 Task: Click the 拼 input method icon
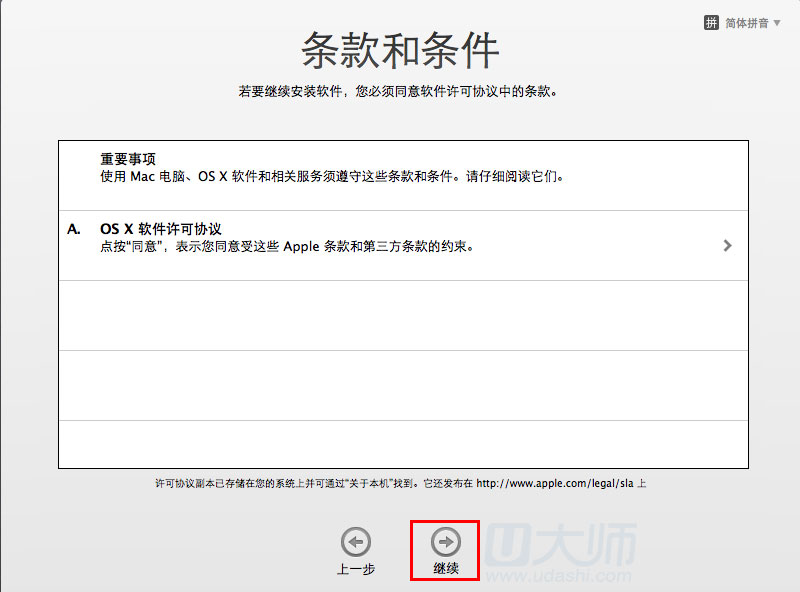pyautogui.click(x=711, y=23)
